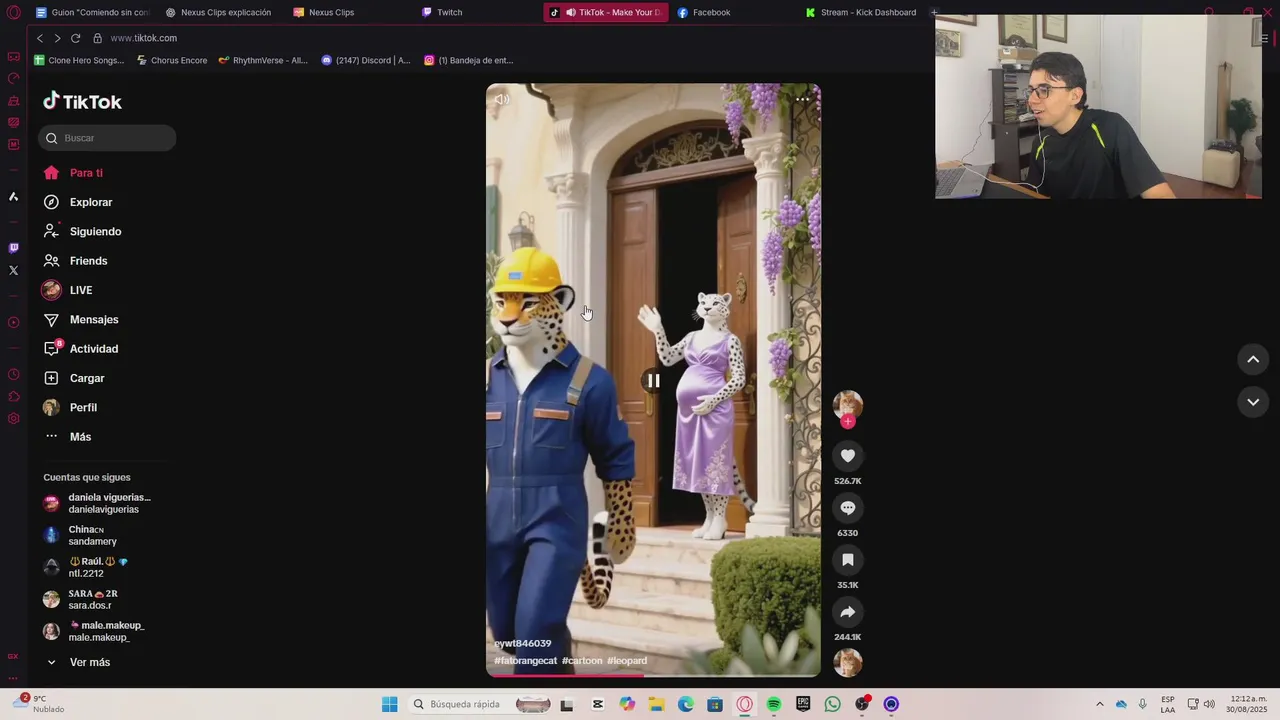Open the Discord bookmark
The image size is (1280, 720).
click(x=366, y=60)
